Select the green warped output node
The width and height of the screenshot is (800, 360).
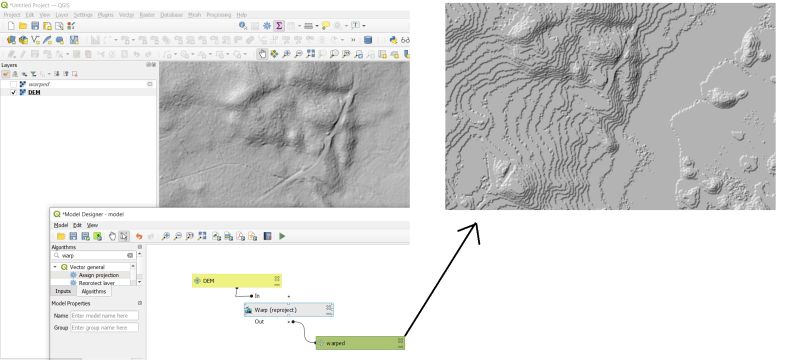[x=360, y=343]
